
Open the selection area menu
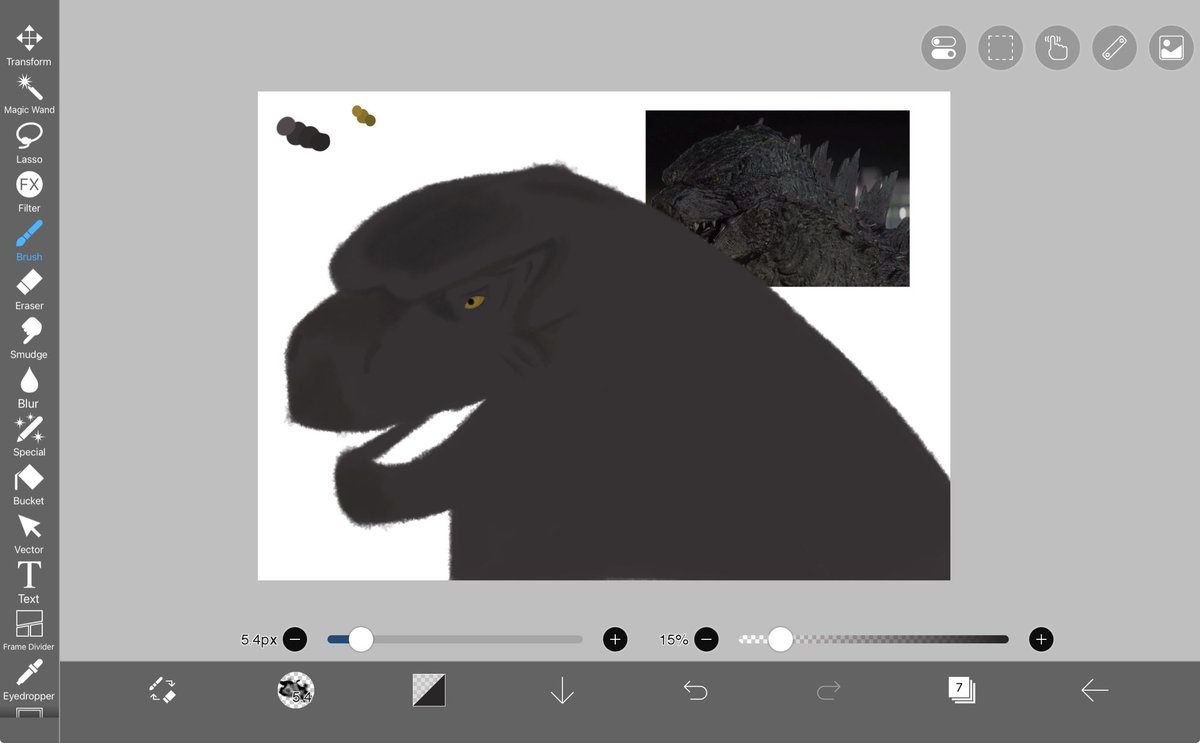[x=1001, y=48]
